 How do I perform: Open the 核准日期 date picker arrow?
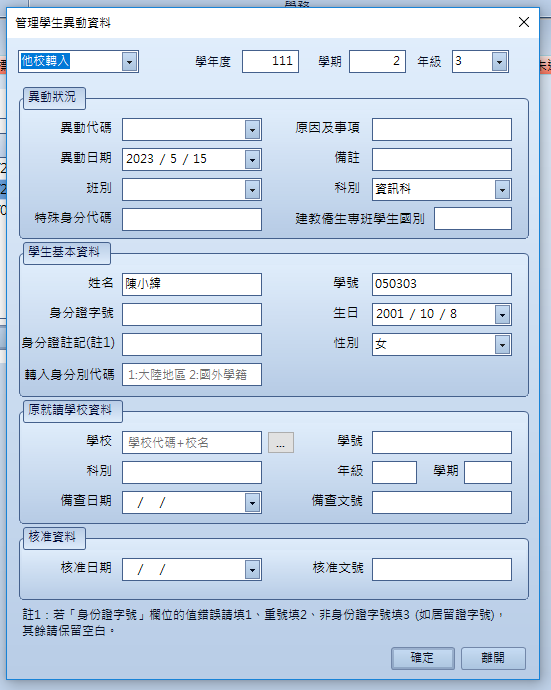click(x=252, y=570)
